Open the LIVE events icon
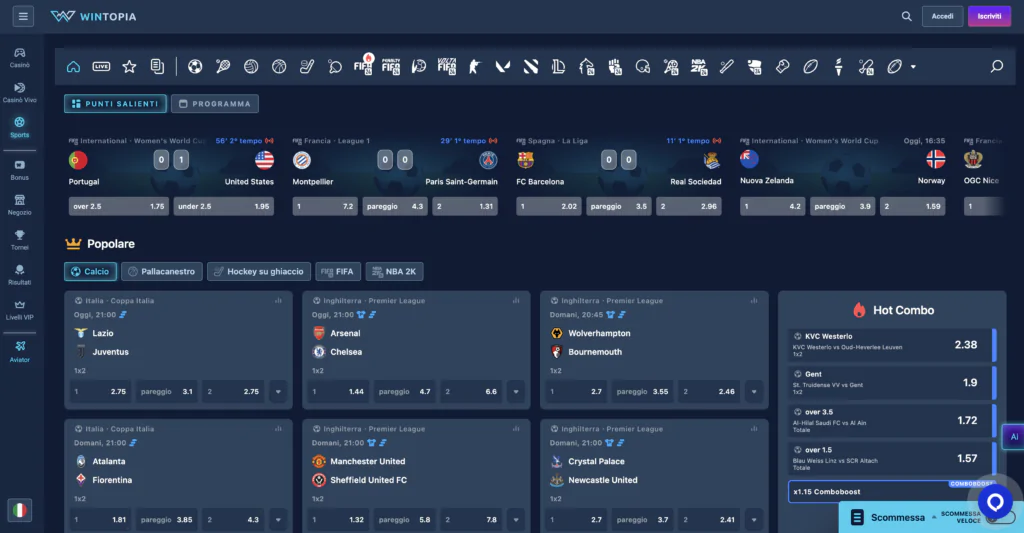This screenshot has height=533, width=1024. tap(101, 67)
